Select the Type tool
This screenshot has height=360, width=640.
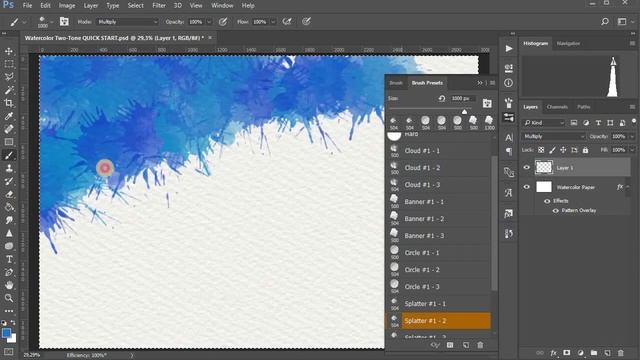[9, 259]
